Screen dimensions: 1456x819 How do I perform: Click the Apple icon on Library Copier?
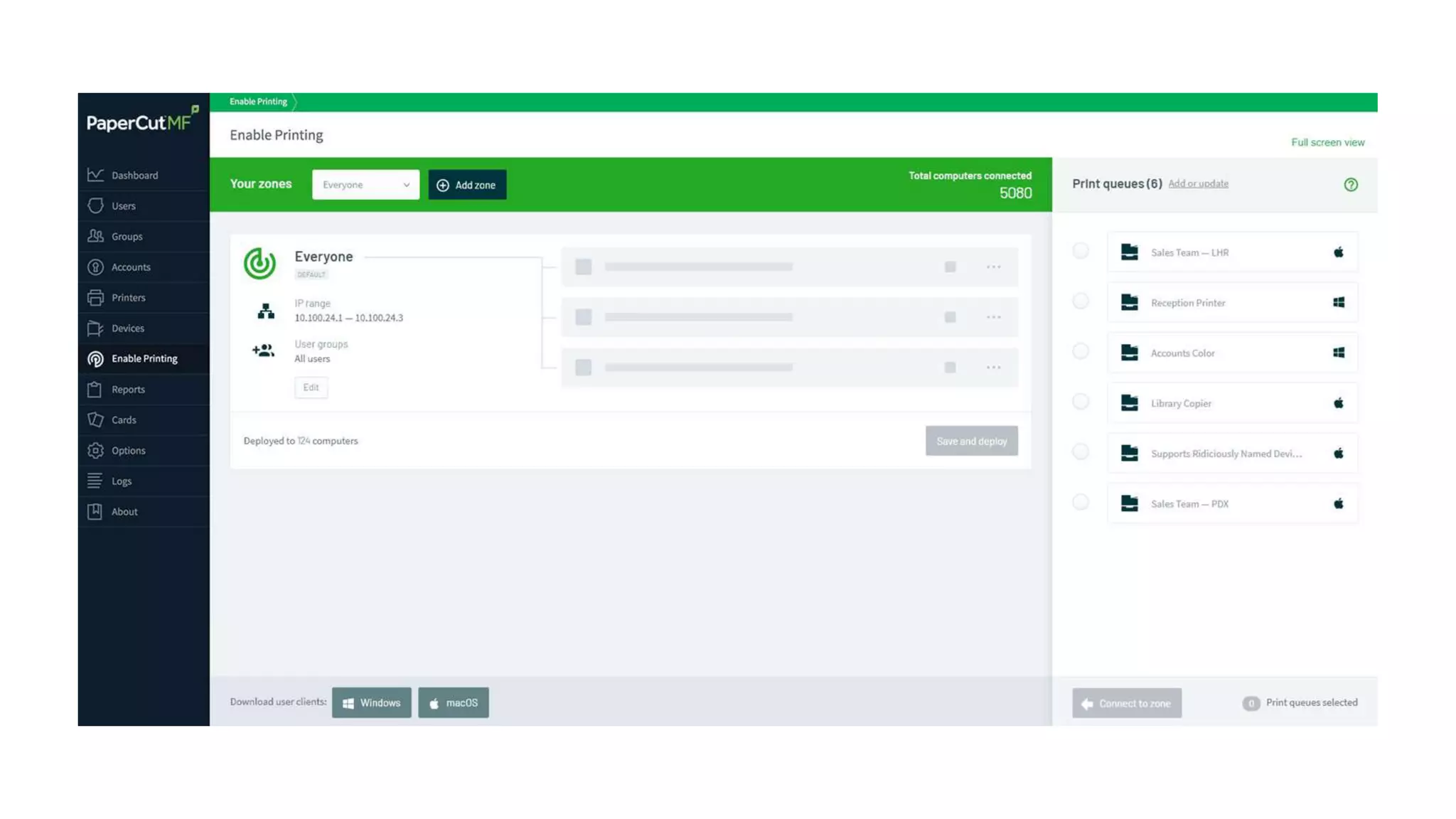point(1338,403)
